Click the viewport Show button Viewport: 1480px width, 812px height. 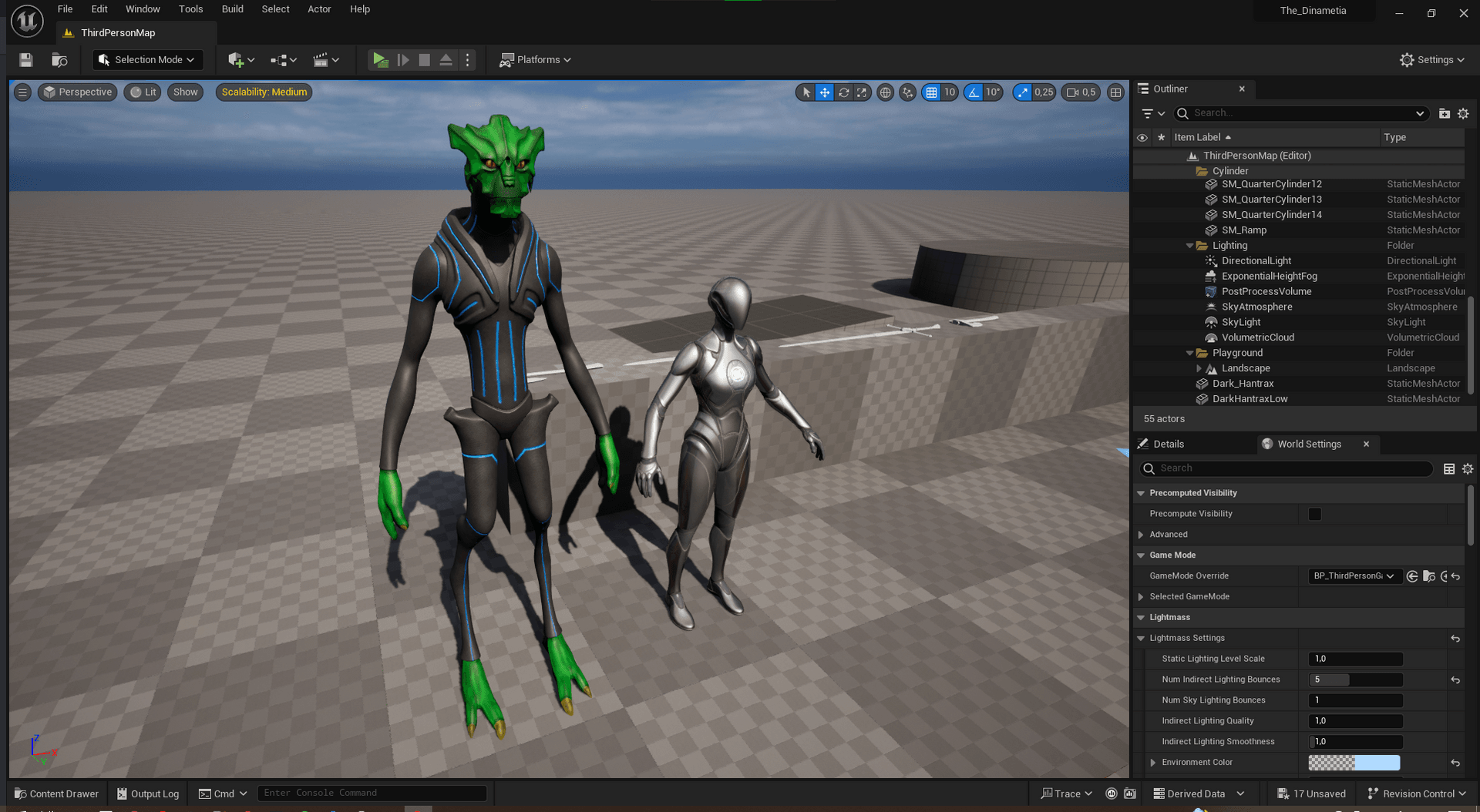(x=186, y=92)
